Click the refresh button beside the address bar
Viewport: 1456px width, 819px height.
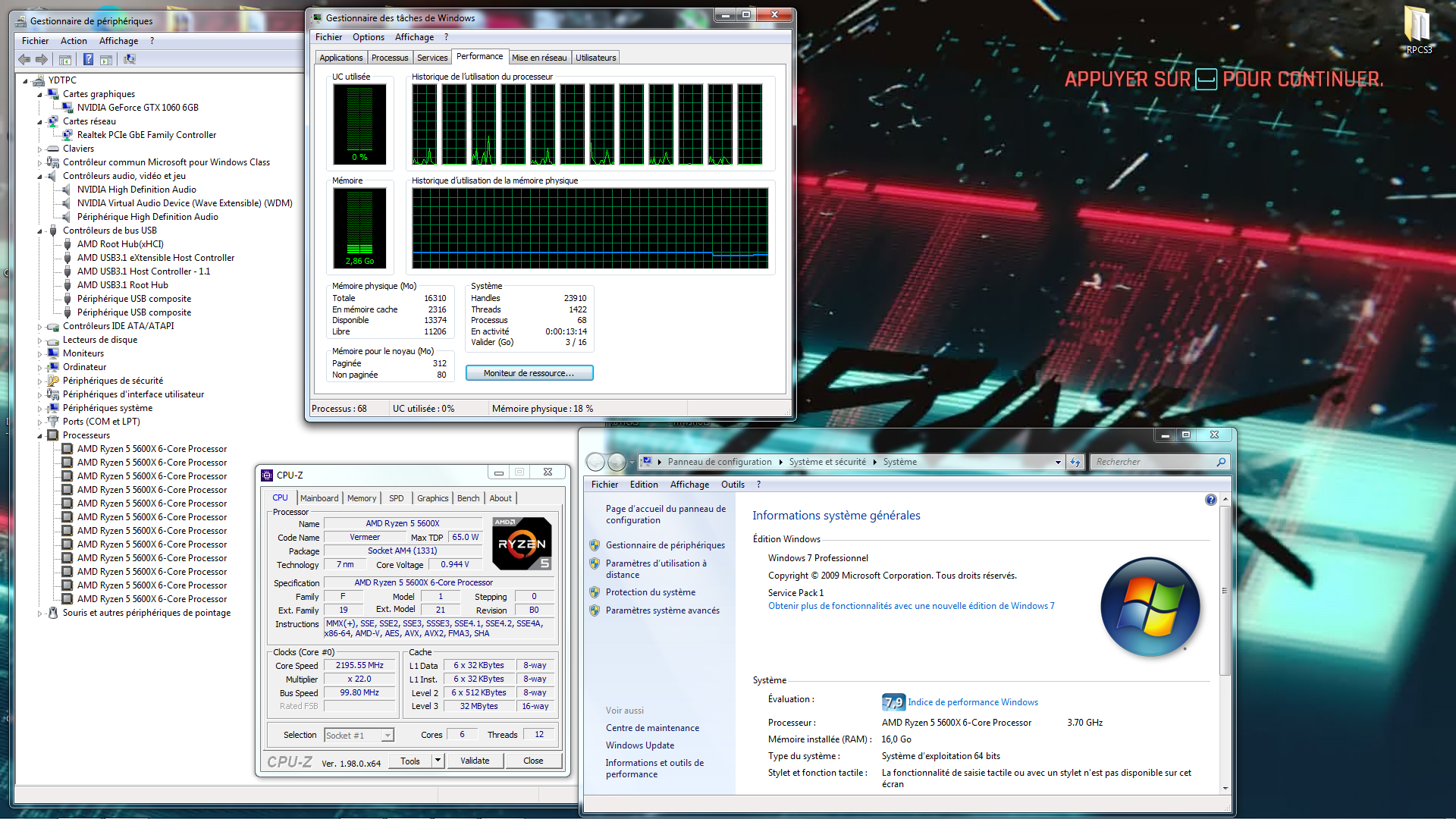click(1075, 462)
